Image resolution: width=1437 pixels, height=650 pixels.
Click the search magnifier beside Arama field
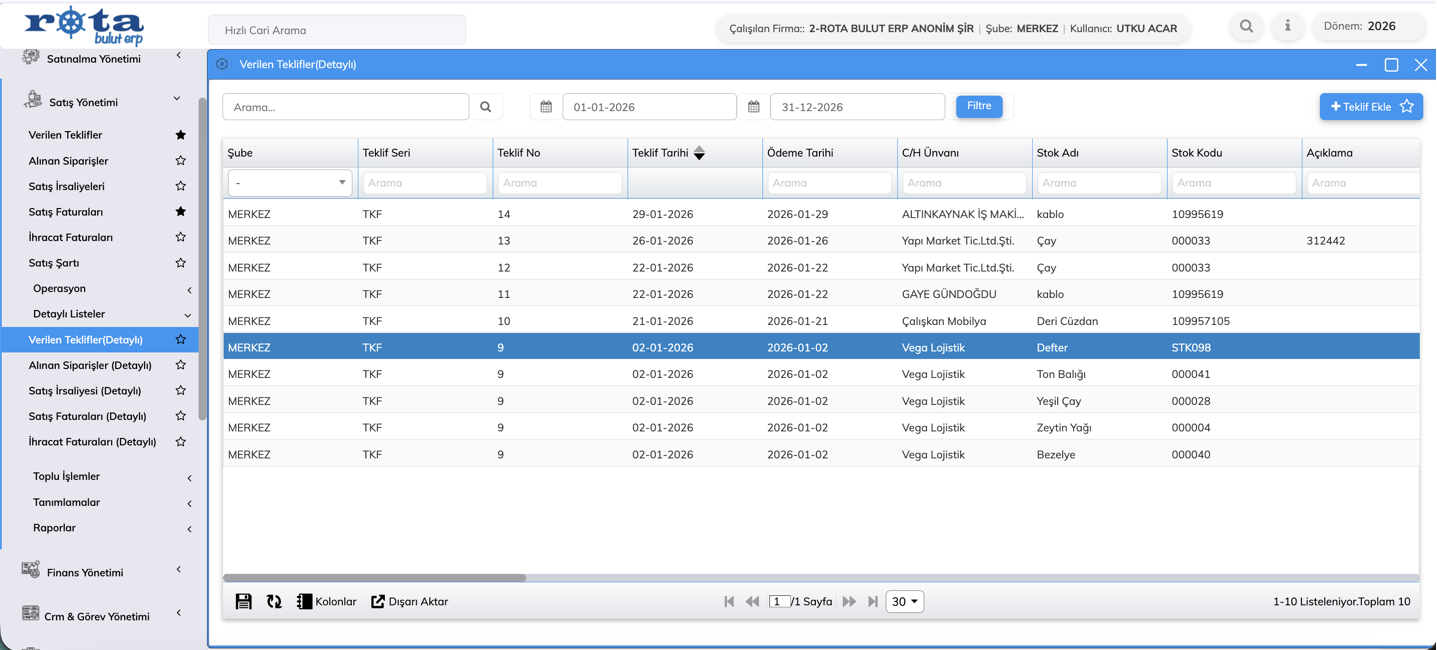click(x=486, y=107)
